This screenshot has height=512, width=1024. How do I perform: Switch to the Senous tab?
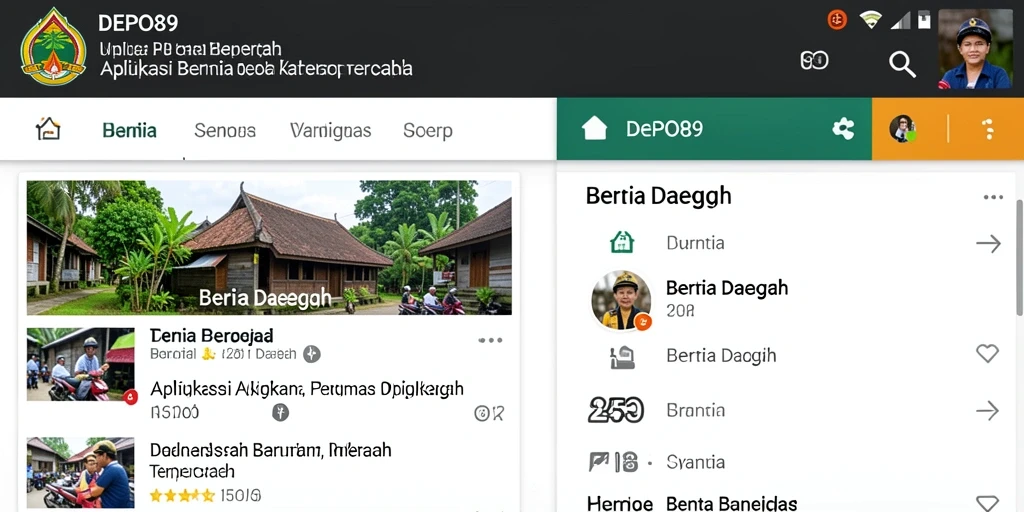click(x=225, y=131)
